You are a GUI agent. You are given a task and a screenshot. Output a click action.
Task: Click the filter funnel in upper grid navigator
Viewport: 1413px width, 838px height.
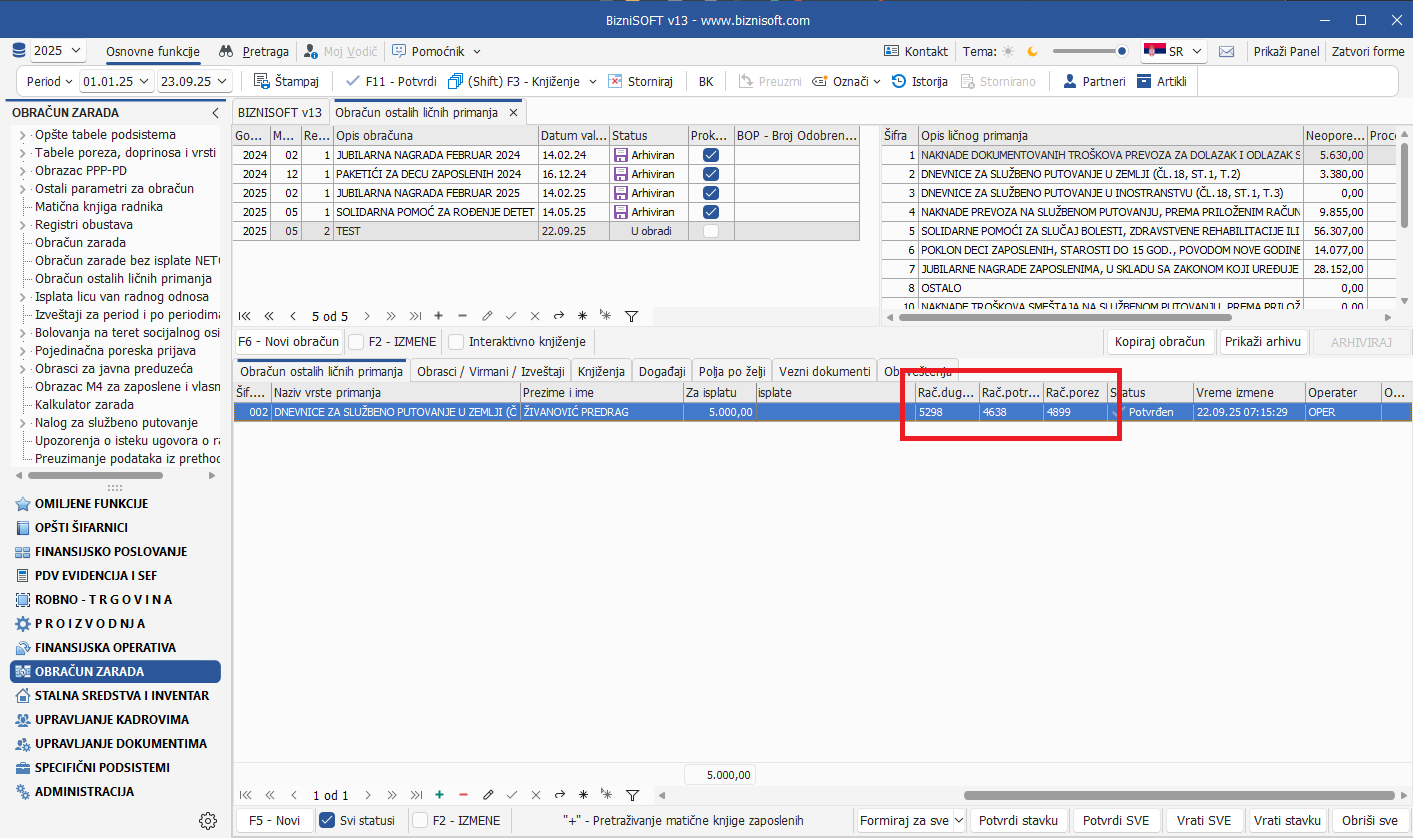[x=631, y=316]
